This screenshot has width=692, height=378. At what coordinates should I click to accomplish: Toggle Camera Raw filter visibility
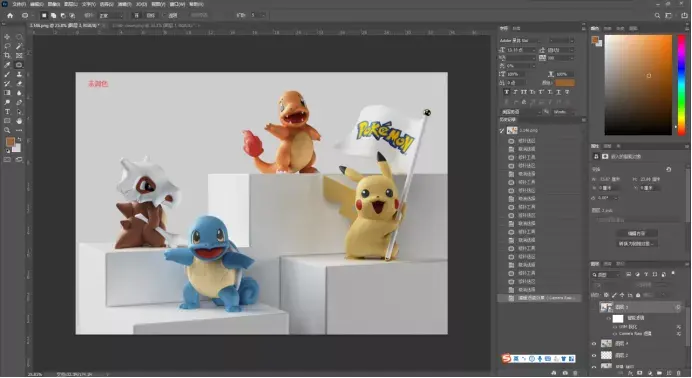tap(615, 334)
